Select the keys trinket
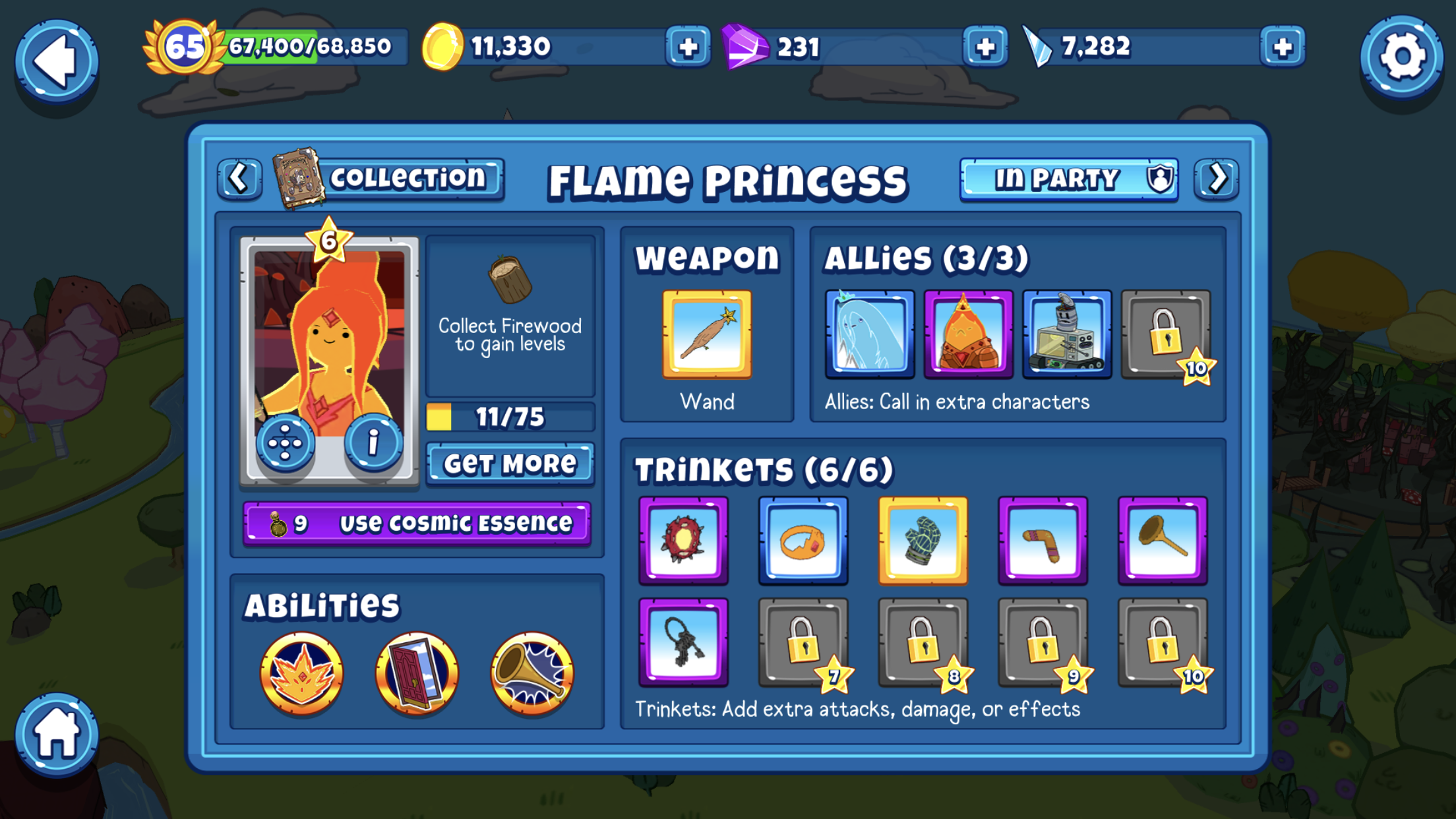The height and width of the screenshot is (819, 1456). point(684,642)
